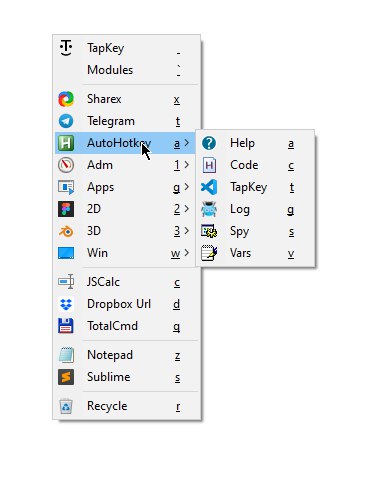This screenshot has width=384, height=484.
Task: Click the "d" shortcut next to Dropbox Url
Action: (x=177, y=304)
